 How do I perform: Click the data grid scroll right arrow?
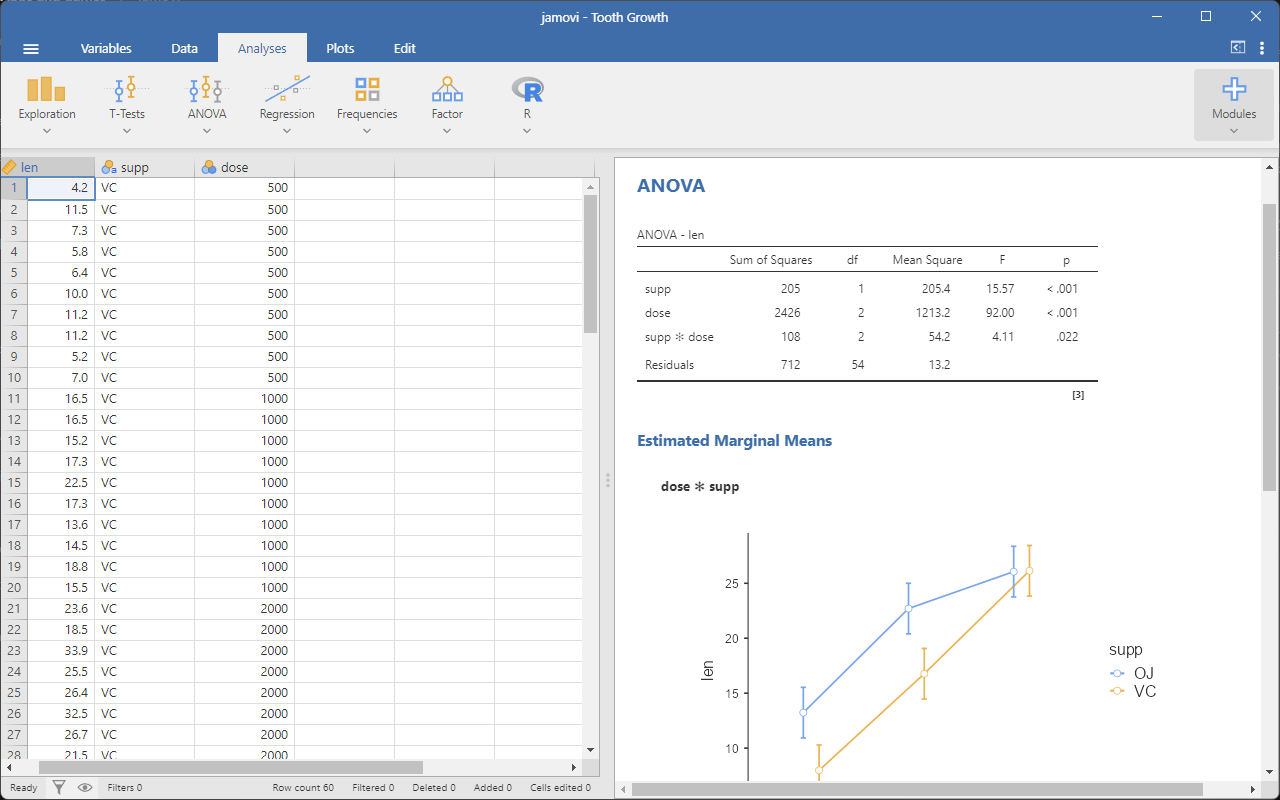tap(574, 767)
